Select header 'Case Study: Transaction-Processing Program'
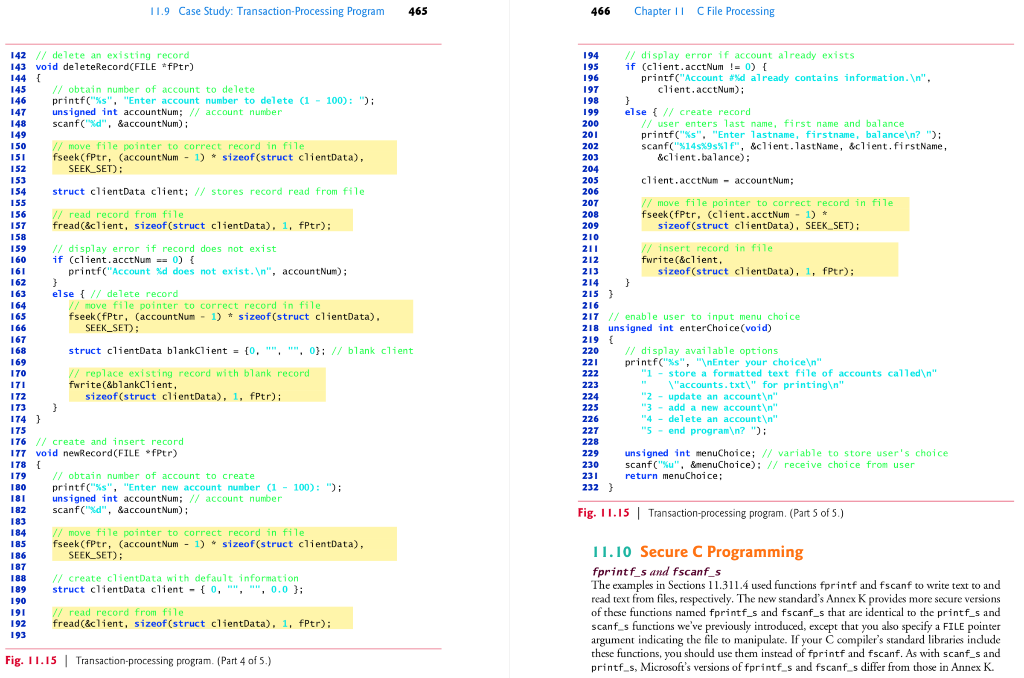Image resolution: width=1024 pixels, height=678 pixels. coord(281,11)
